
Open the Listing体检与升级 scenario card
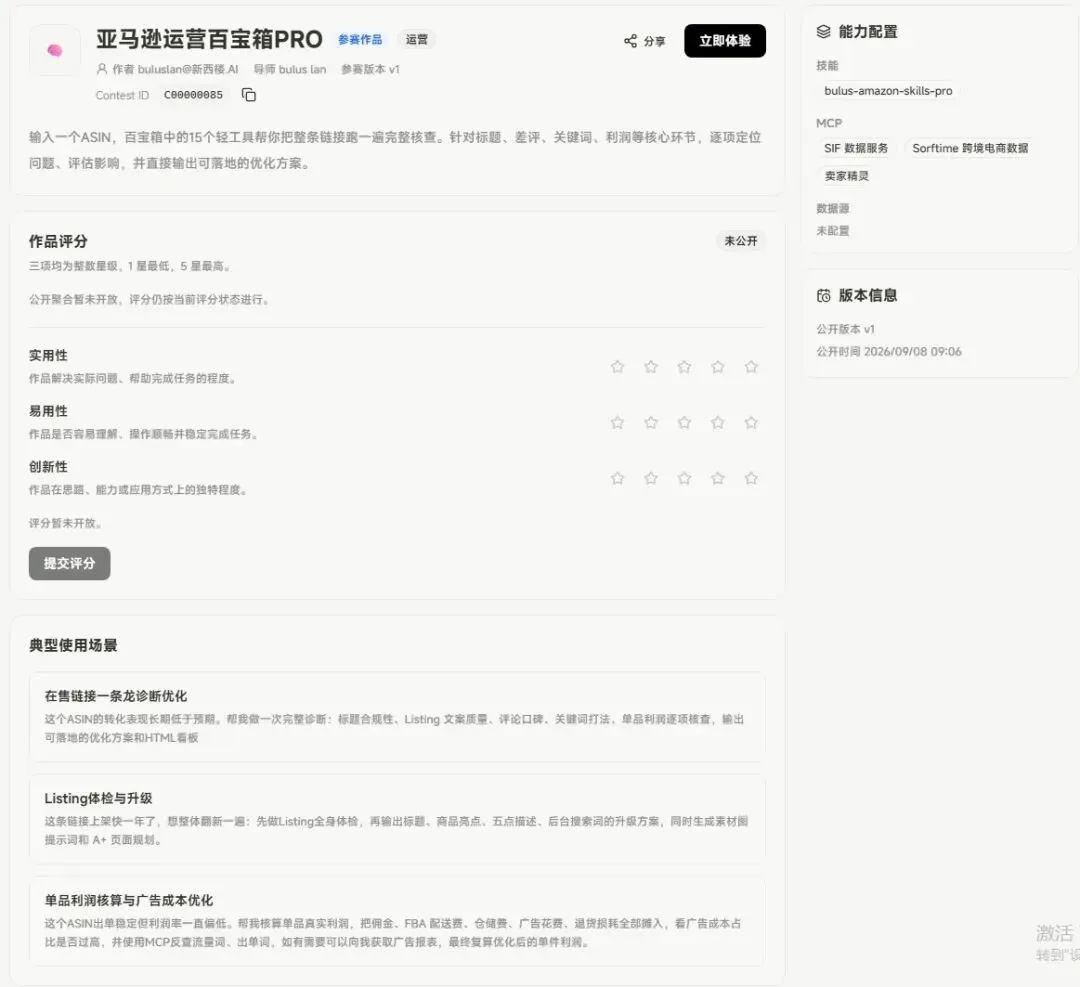(x=397, y=818)
